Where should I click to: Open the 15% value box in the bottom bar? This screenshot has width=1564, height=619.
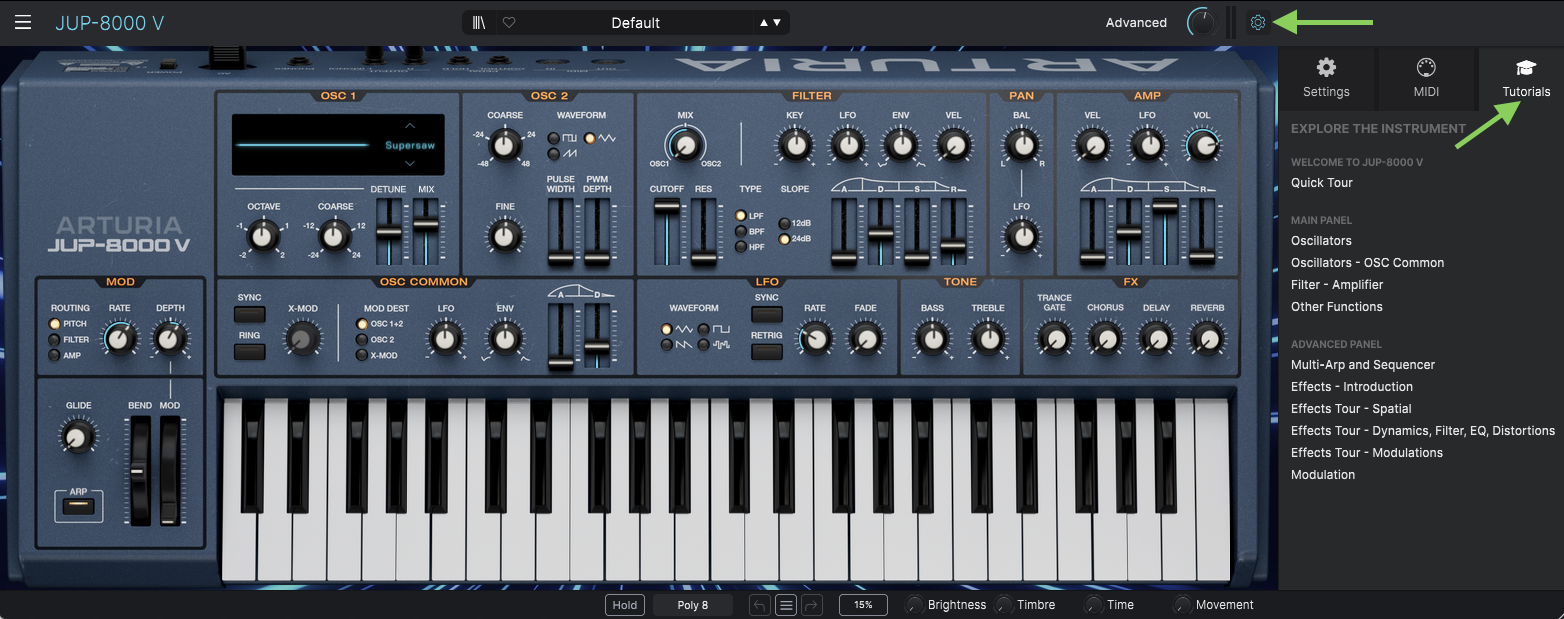[863, 605]
